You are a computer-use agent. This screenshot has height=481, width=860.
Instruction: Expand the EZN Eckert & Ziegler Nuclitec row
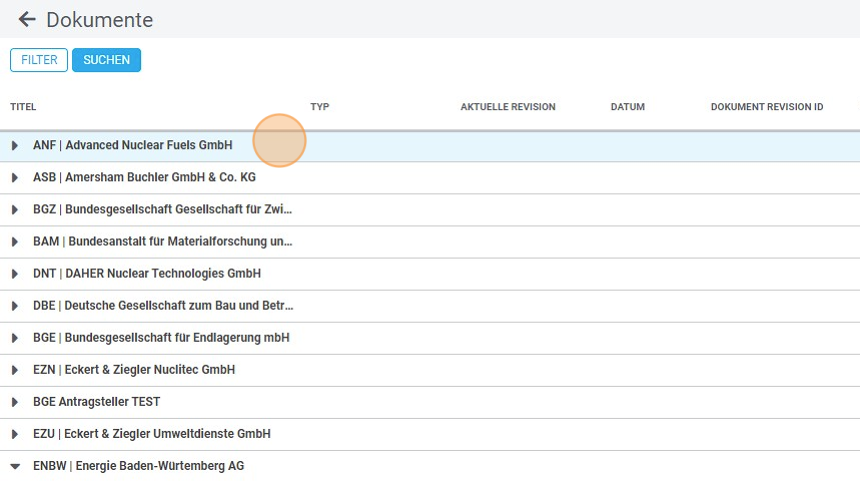(15, 370)
